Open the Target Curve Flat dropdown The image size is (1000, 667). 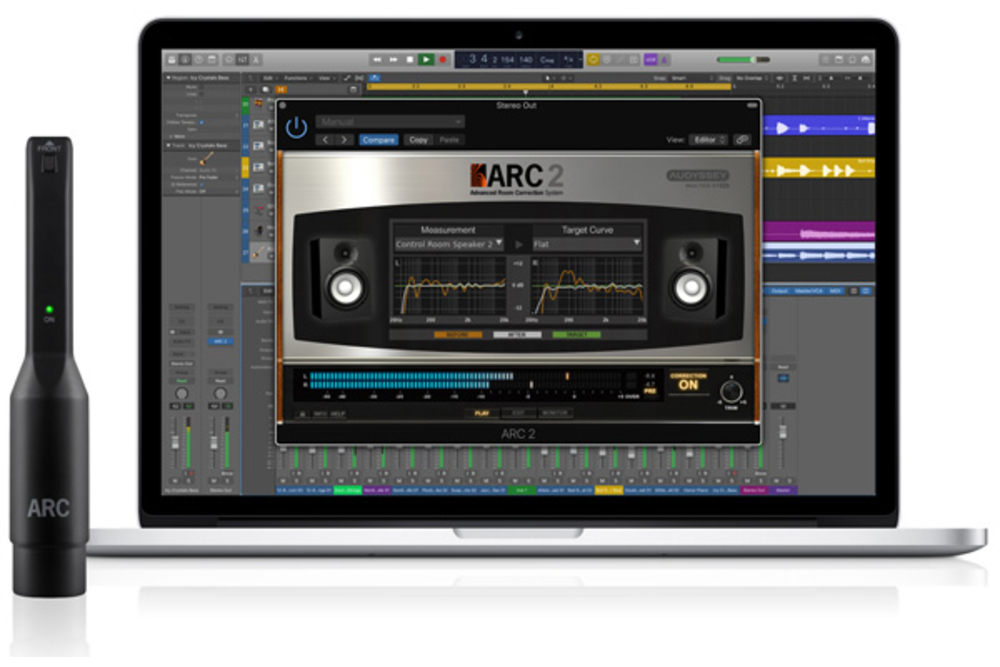pyautogui.click(x=587, y=244)
